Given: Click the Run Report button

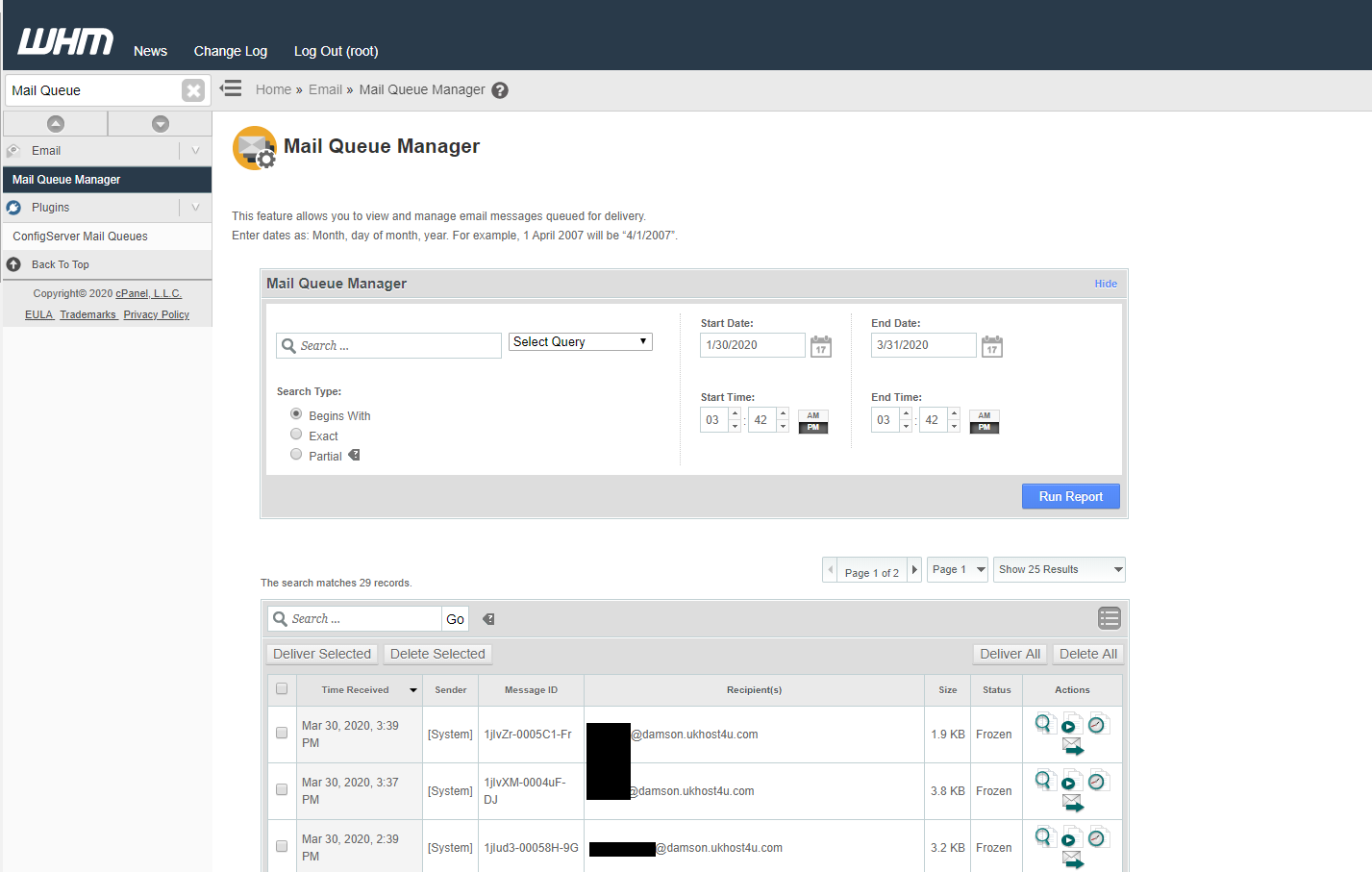Looking at the screenshot, I should tap(1070, 496).
